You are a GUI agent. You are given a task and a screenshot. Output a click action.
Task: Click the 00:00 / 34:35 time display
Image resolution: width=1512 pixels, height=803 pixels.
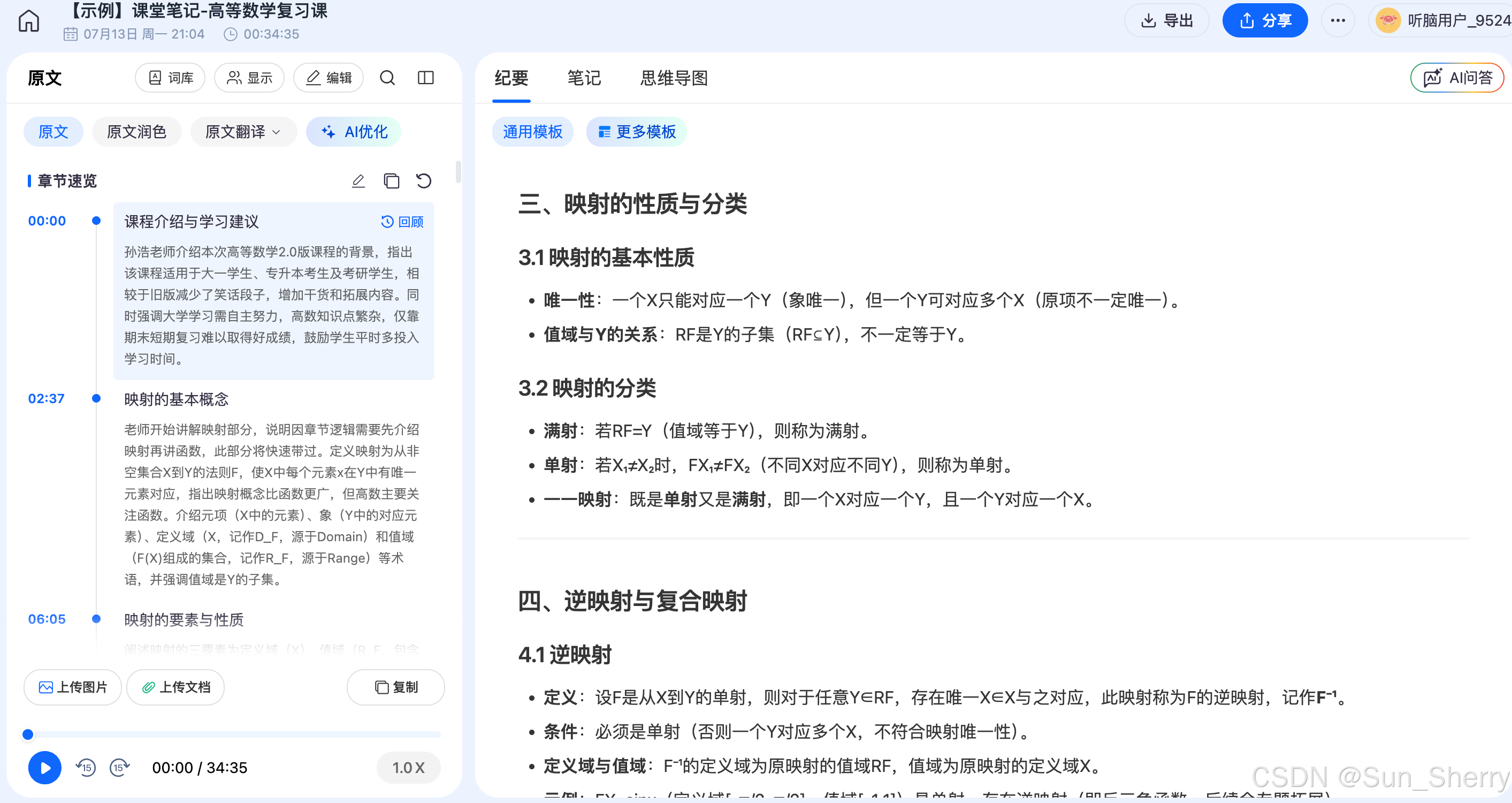pos(200,767)
